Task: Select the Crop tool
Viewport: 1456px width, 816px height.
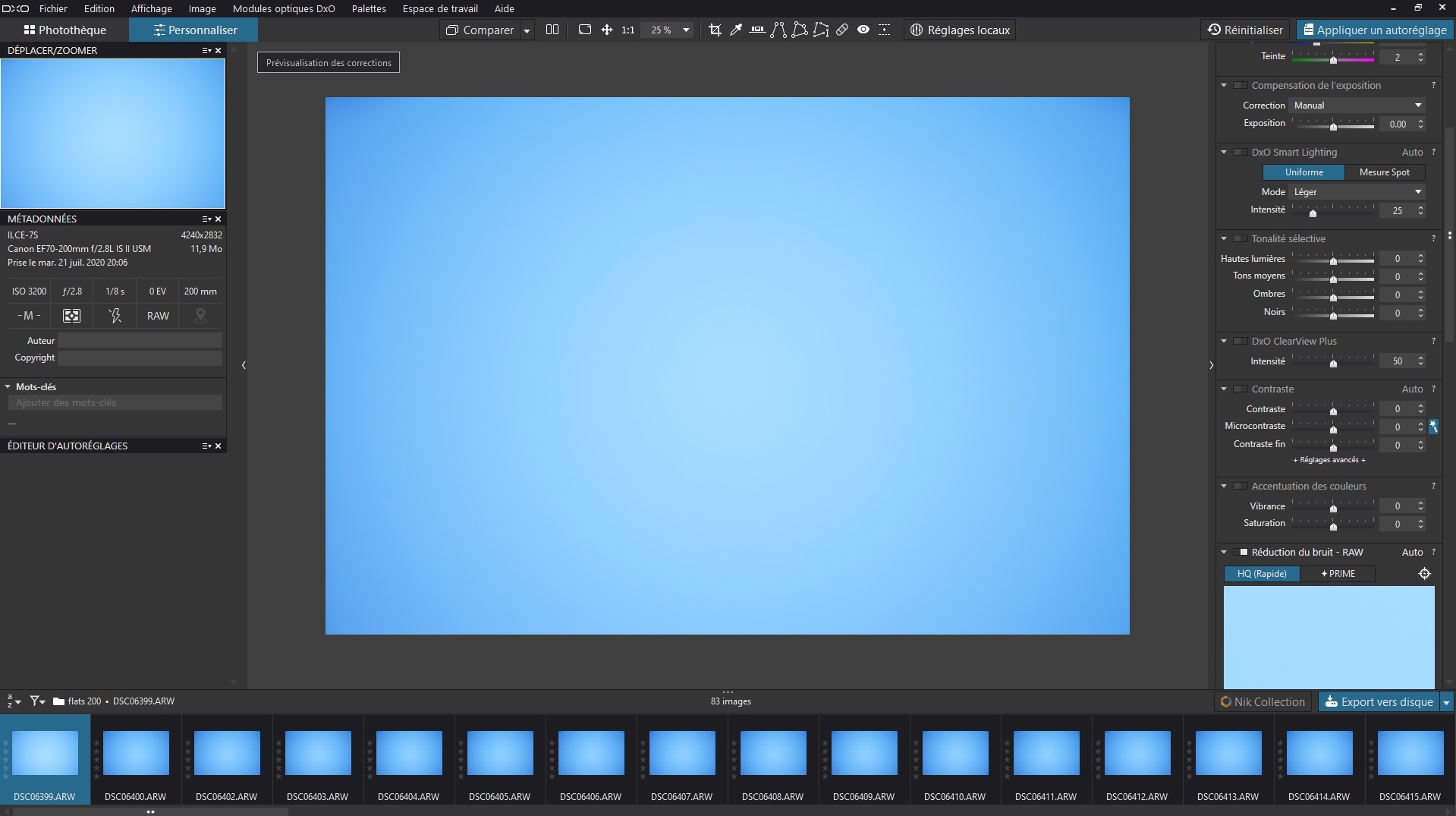Action: click(x=715, y=30)
